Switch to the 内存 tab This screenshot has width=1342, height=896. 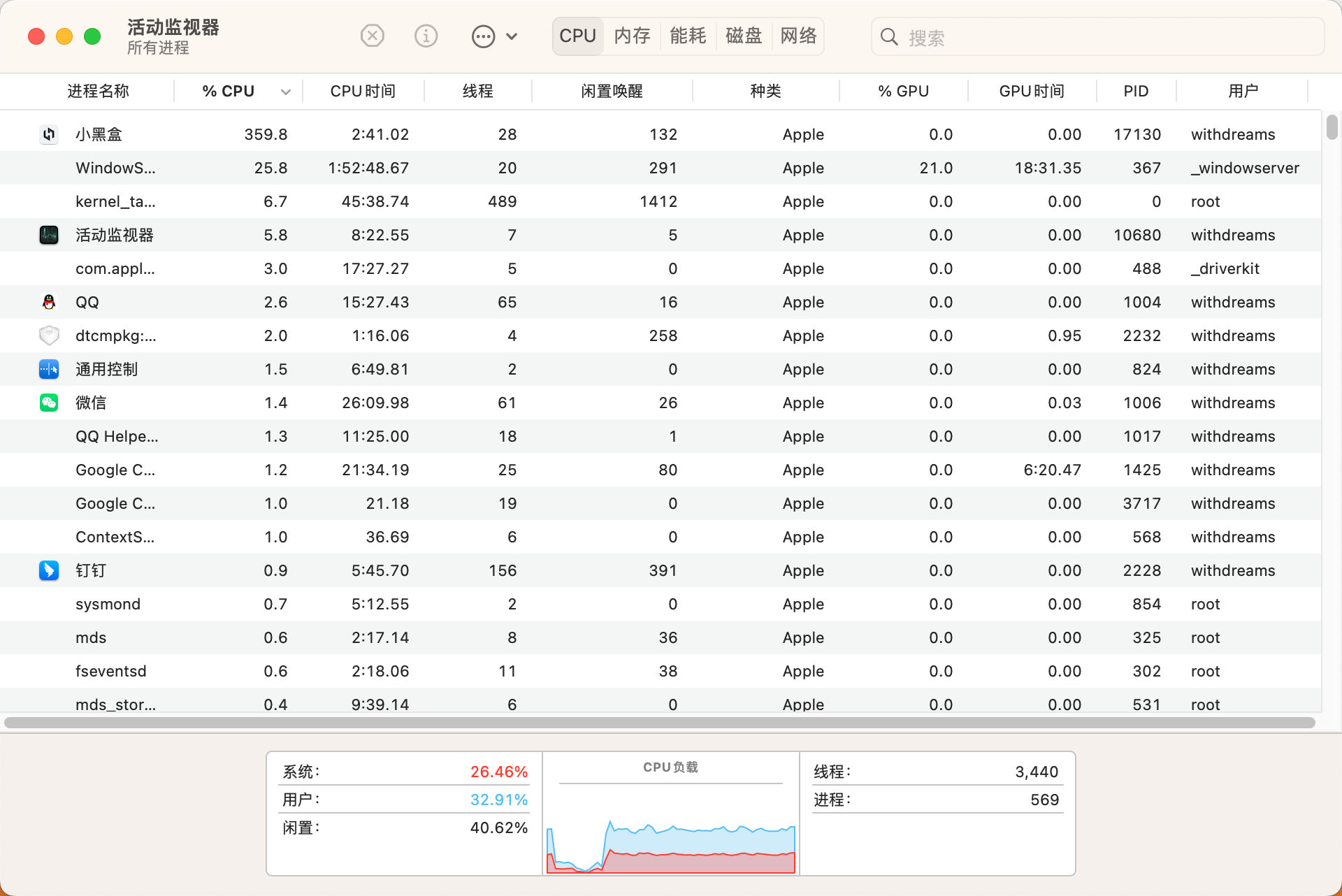(632, 36)
